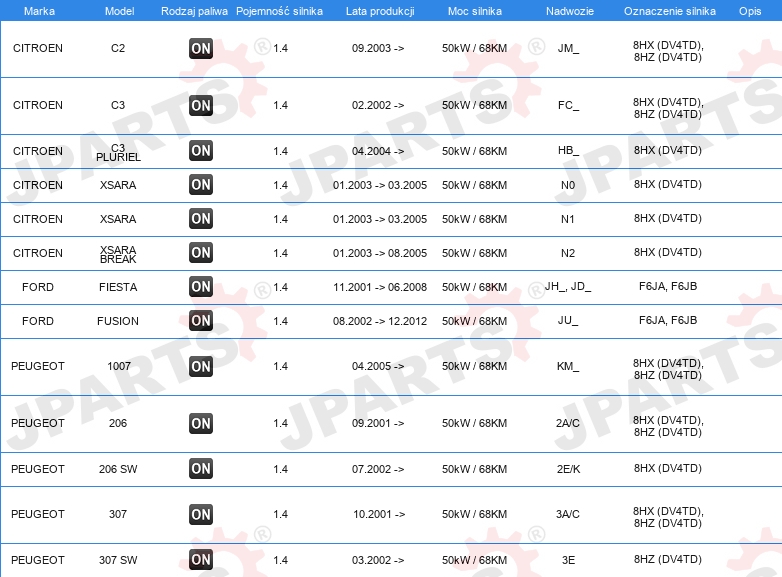The height and width of the screenshot is (577, 782).
Task: Click the Model column header
Action: [x=119, y=11]
